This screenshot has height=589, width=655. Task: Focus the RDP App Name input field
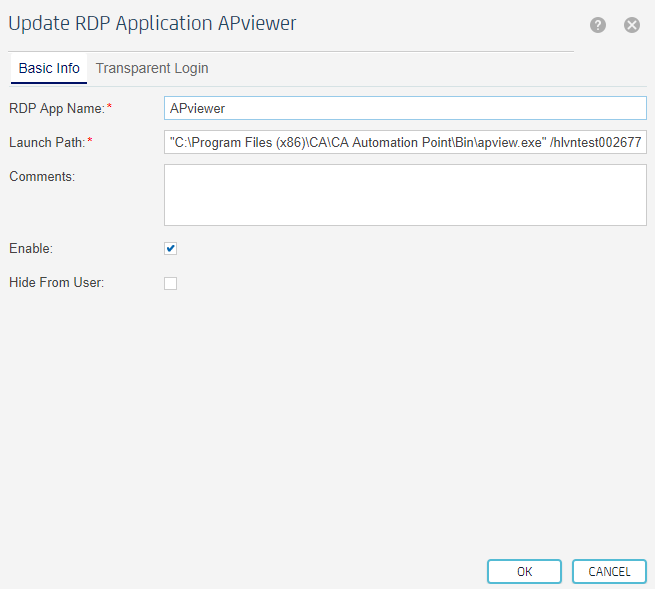click(x=405, y=108)
